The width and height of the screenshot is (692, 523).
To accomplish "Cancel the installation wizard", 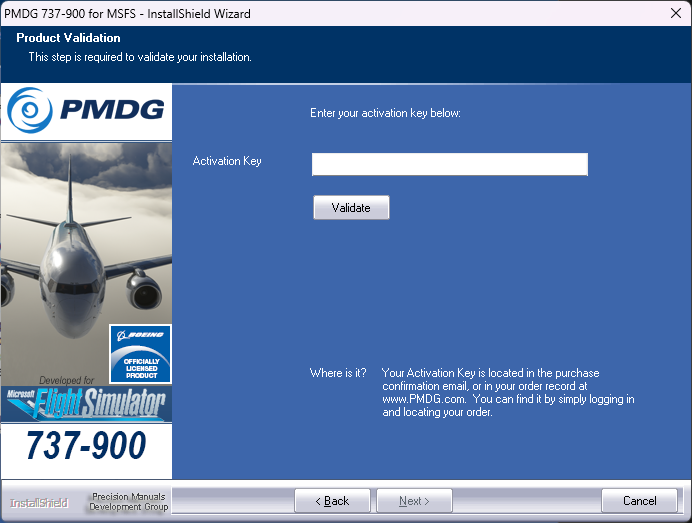I will (x=639, y=501).
